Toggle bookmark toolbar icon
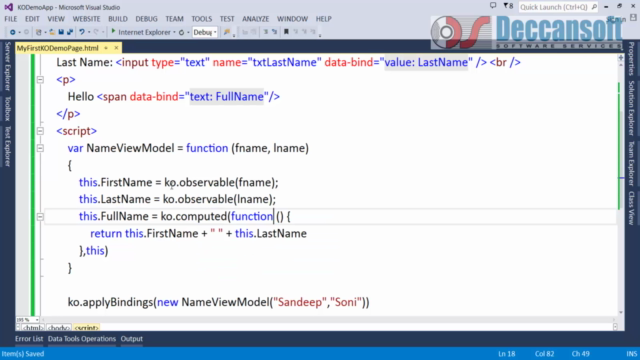The image size is (640, 360). 286,32
